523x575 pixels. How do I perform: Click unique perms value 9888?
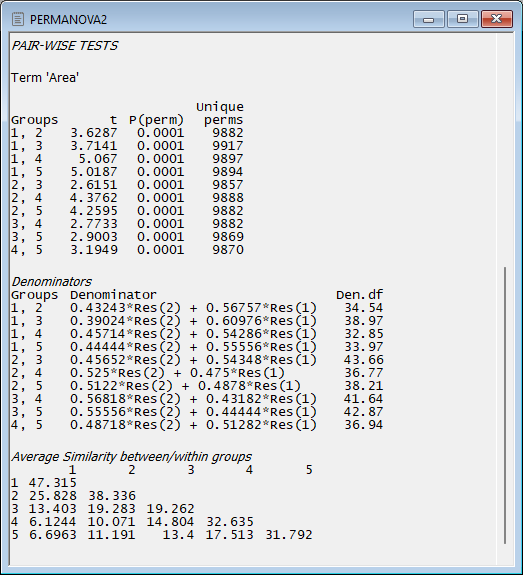228,198
